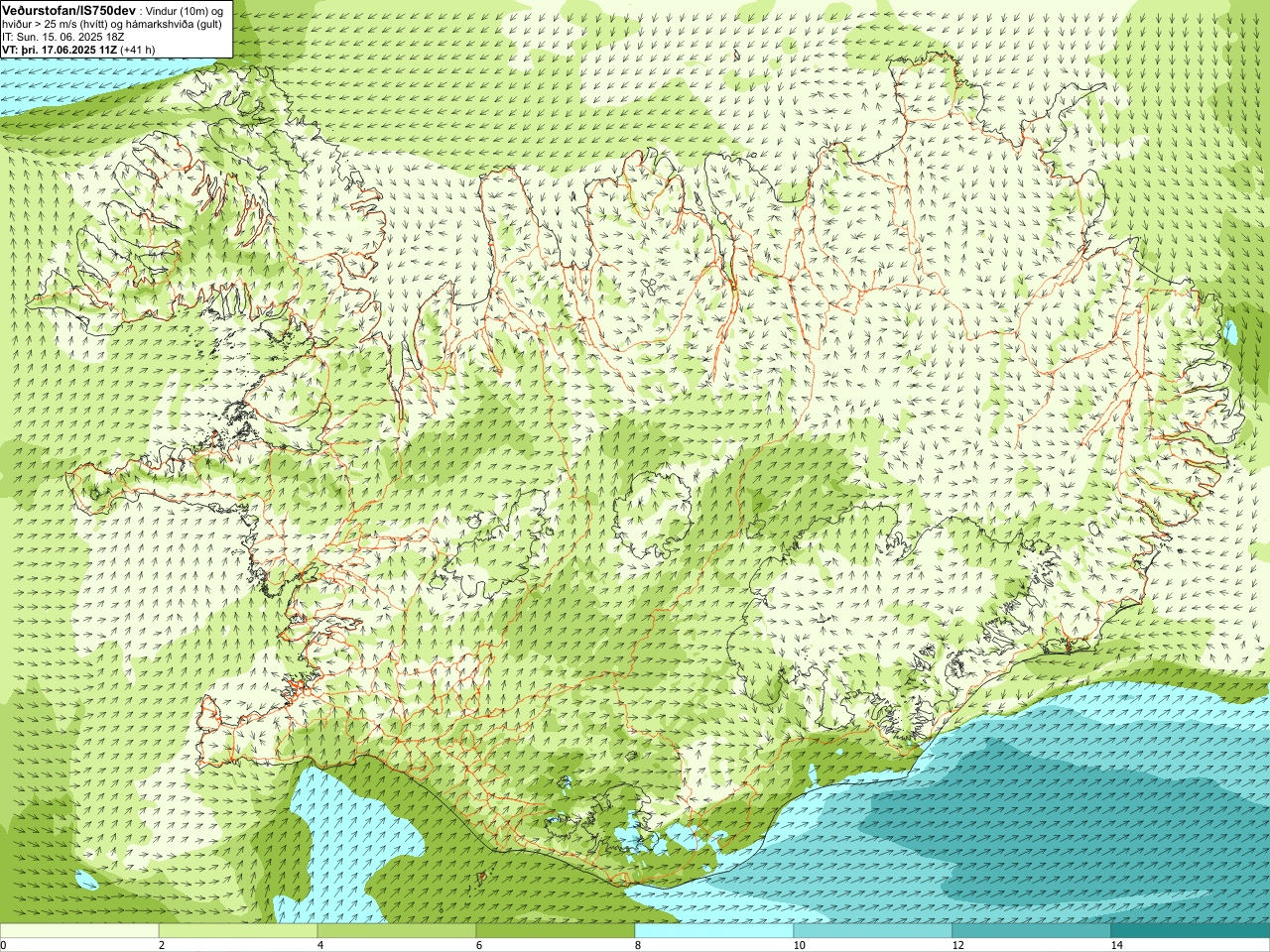Pick the 10–12 m/s turquoise legend swatch
Screen dimensions: 1270x952
tap(873, 931)
